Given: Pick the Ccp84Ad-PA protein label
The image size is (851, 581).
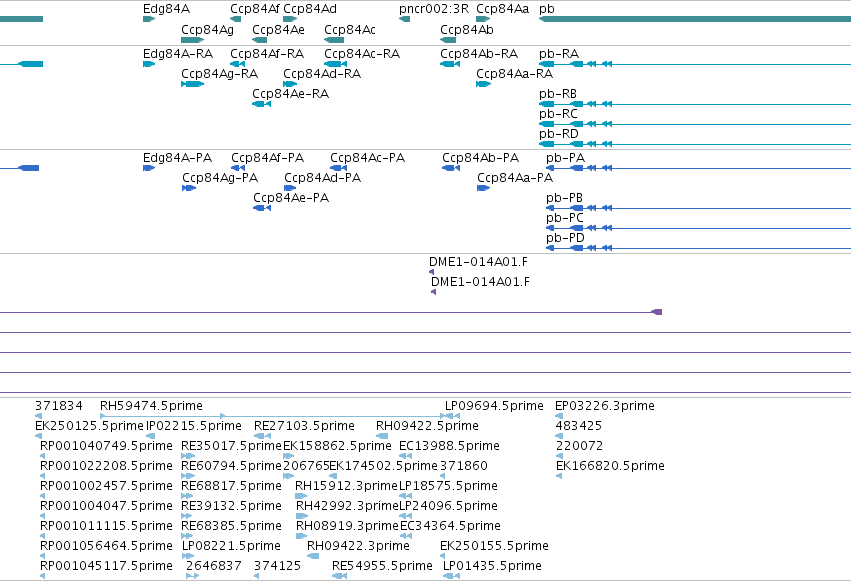Looking at the screenshot, I should click(x=322, y=178).
